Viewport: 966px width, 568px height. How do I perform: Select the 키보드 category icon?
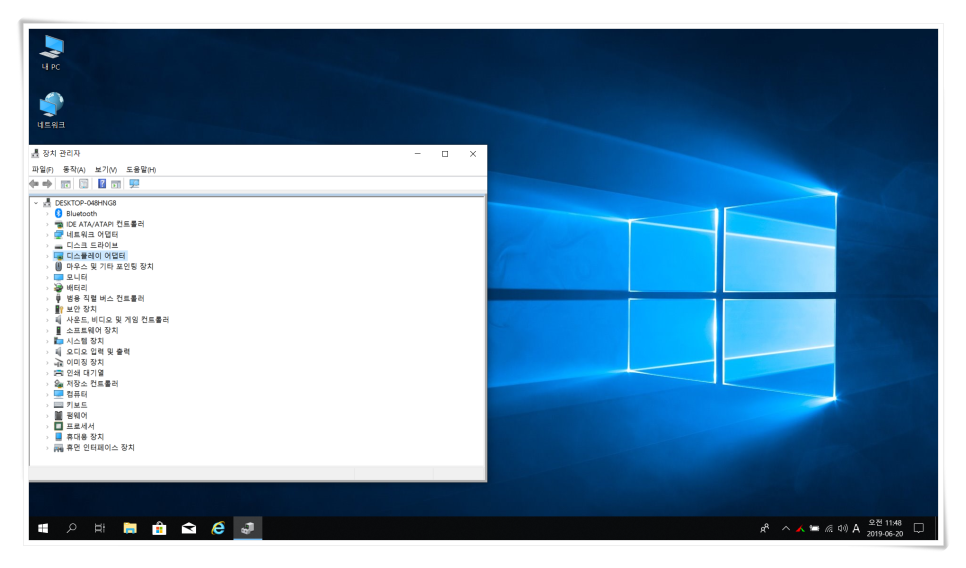59,405
